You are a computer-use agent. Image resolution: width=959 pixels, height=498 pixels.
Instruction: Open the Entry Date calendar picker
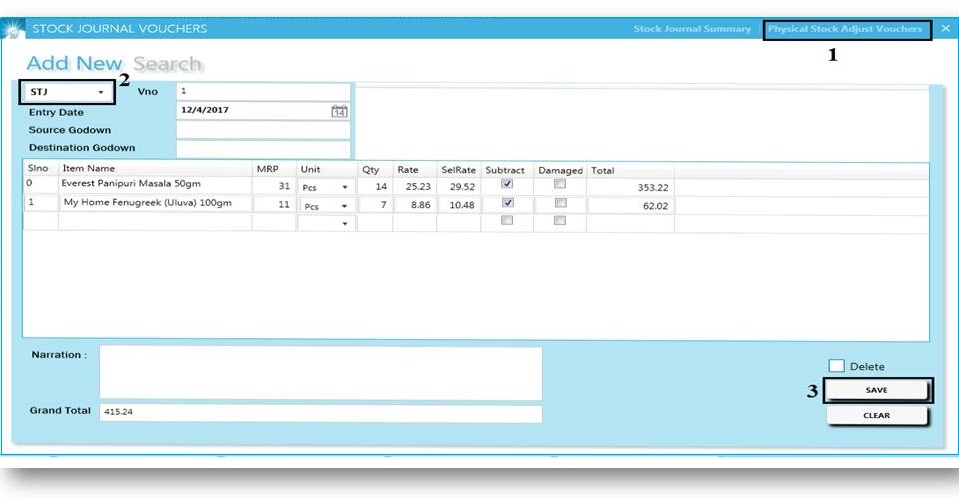[339, 111]
